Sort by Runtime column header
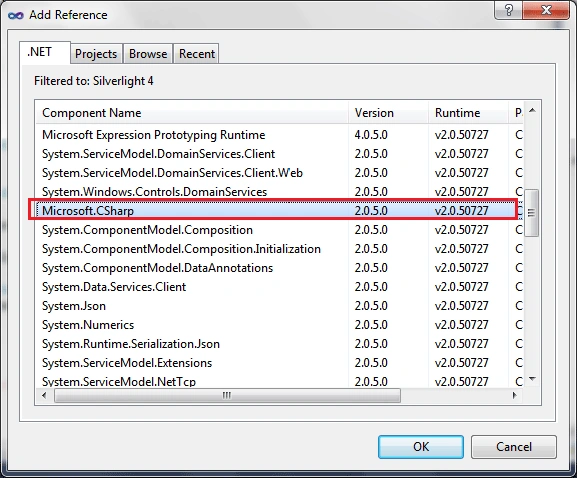 468,113
